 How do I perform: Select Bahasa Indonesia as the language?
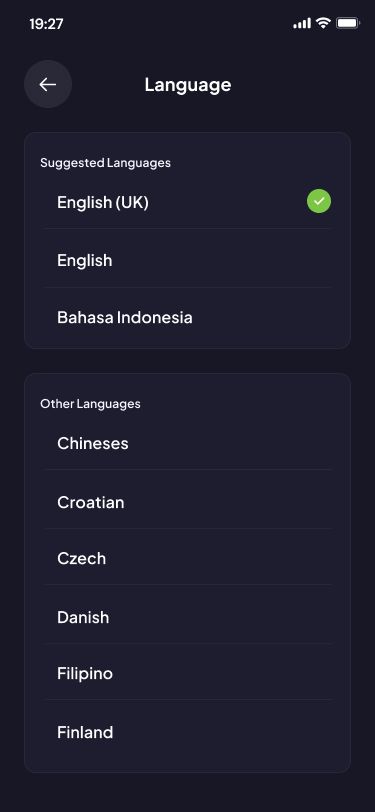(188, 317)
